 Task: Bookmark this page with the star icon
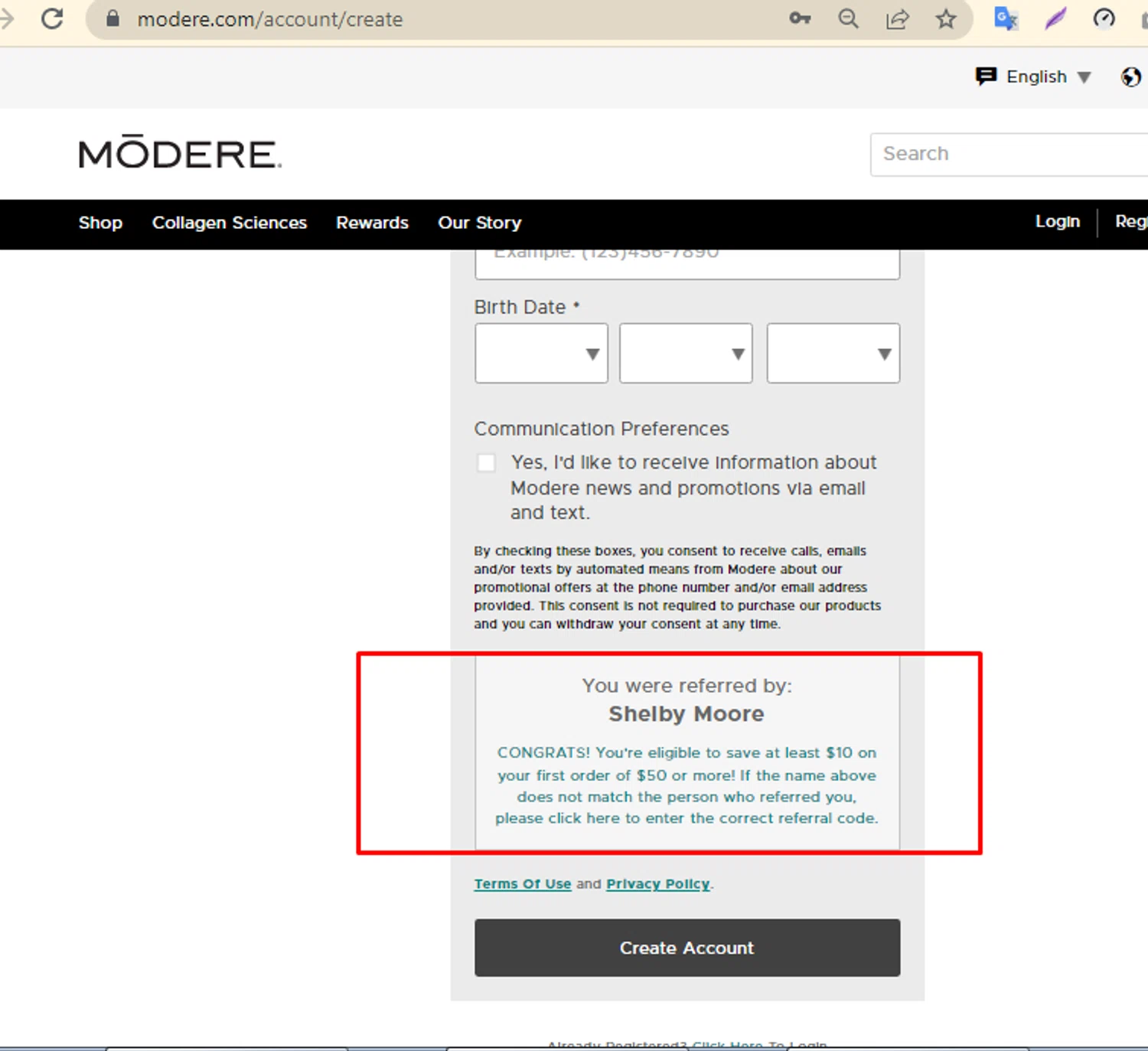946,18
